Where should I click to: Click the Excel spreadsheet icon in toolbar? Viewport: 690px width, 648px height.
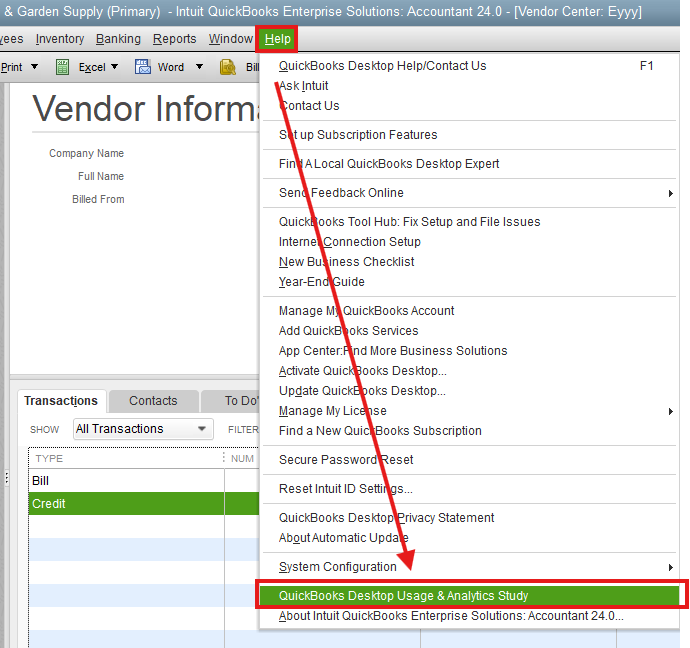pos(62,67)
